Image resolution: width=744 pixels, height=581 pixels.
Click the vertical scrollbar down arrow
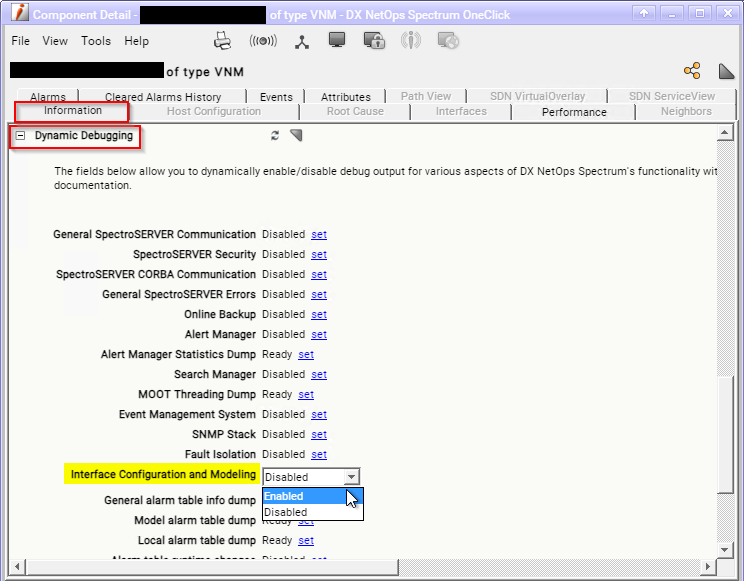pyautogui.click(x=727, y=548)
